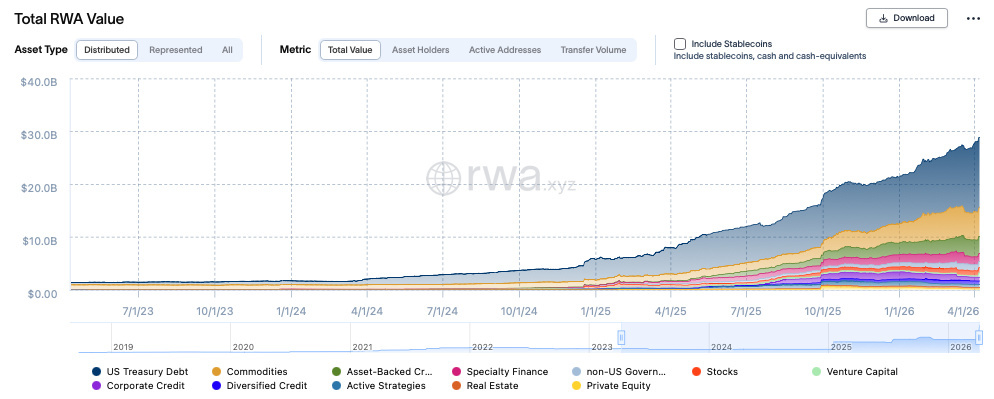Toggle Specialty Finance legend swatch
The height and width of the screenshot is (399, 994).
[456, 372]
